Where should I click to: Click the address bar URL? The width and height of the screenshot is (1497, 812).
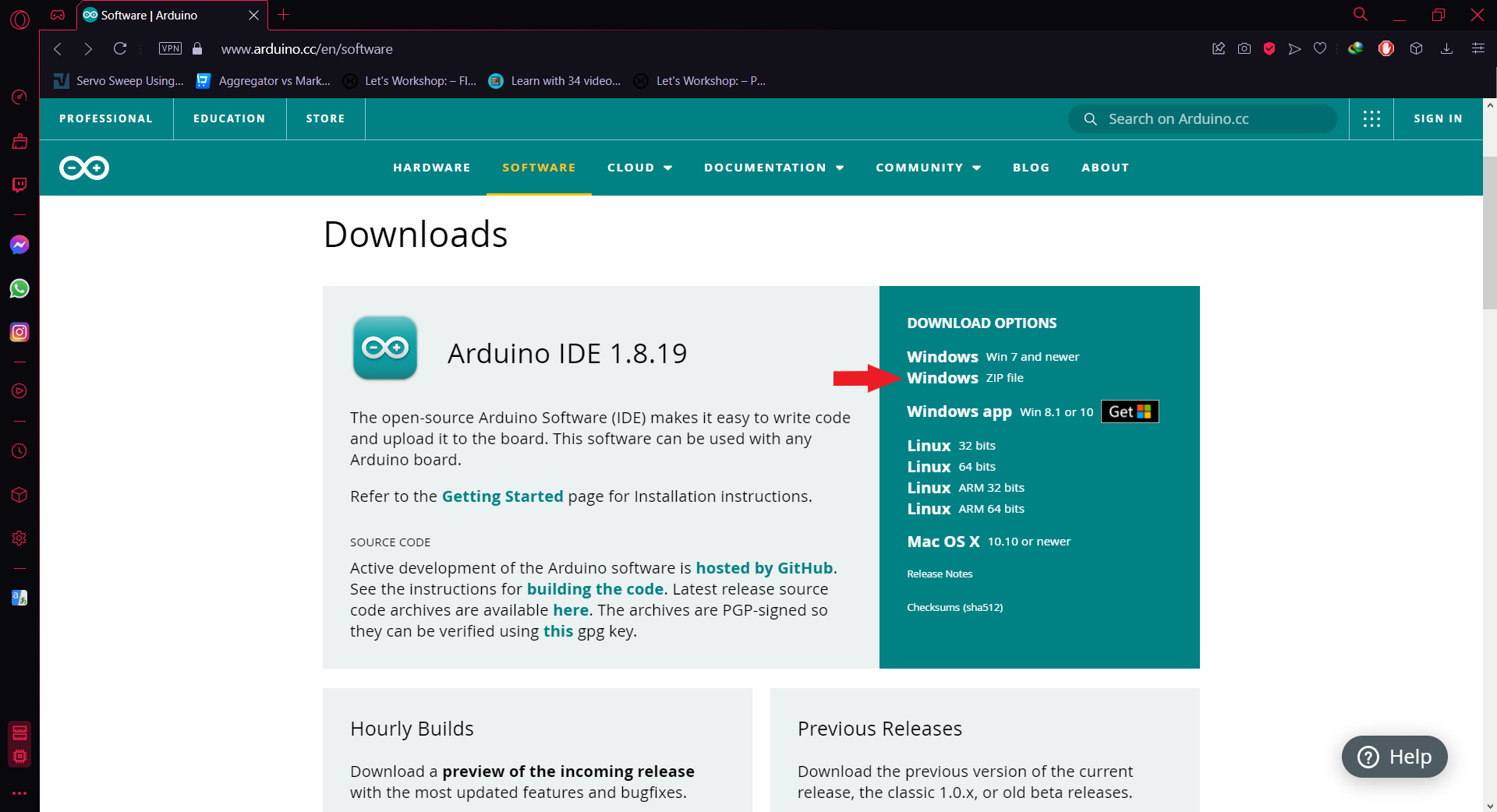click(x=306, y=49)
